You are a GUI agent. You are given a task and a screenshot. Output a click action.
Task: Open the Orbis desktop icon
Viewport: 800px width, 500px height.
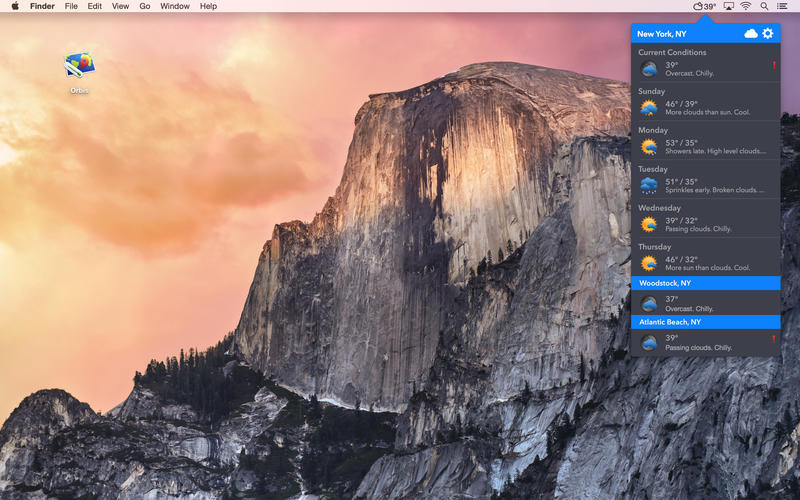79,67
